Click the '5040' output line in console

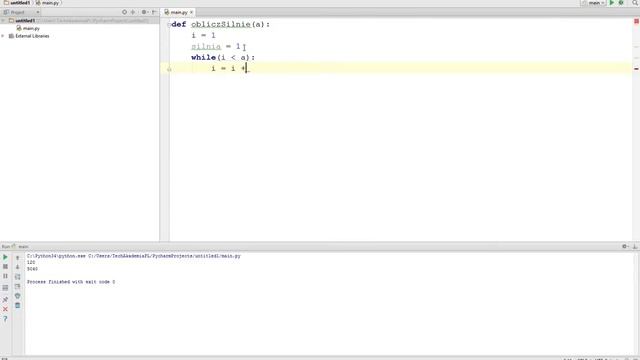[32, 269]
